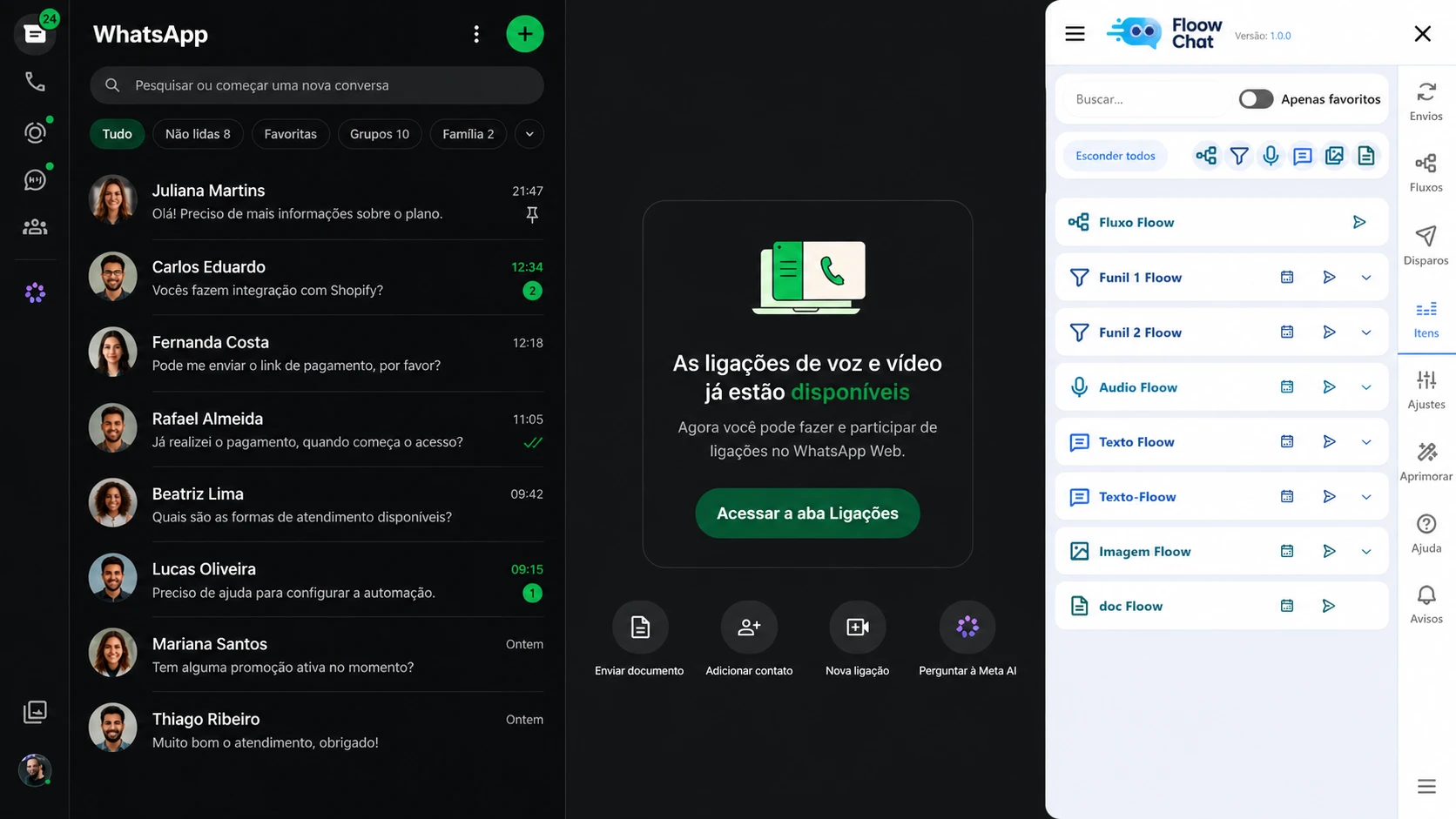Select Grupos 10 filter
The width and height of the screenshot is (1456, 819).
pyautogui.click(x=380, y=134)
